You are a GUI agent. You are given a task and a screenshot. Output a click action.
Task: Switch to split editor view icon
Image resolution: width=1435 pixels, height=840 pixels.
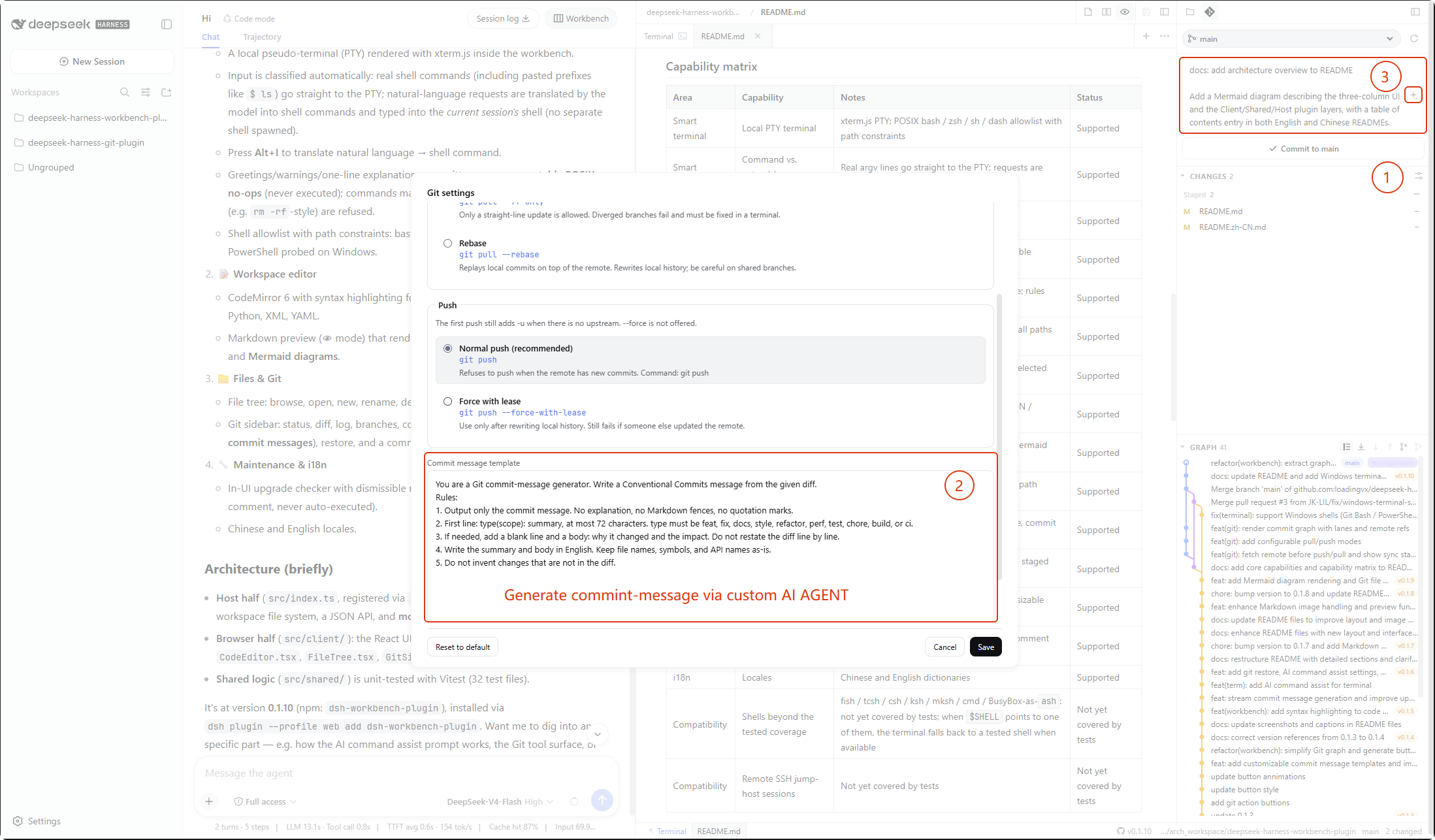tap(1106, 12)
